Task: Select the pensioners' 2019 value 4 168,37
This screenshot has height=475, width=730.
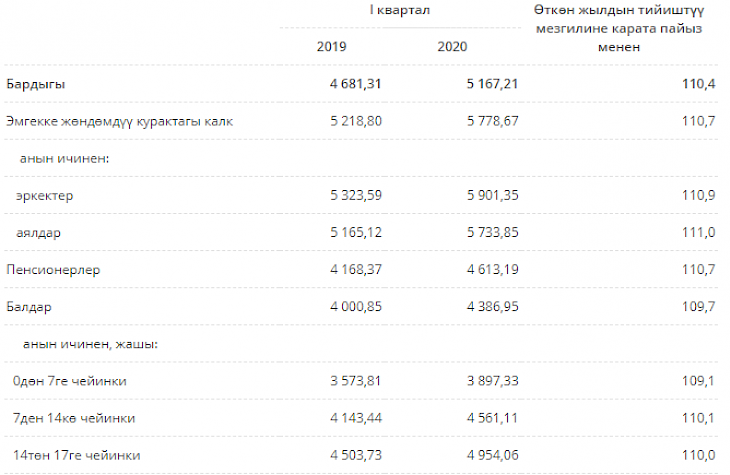Action: coord(355,270)
